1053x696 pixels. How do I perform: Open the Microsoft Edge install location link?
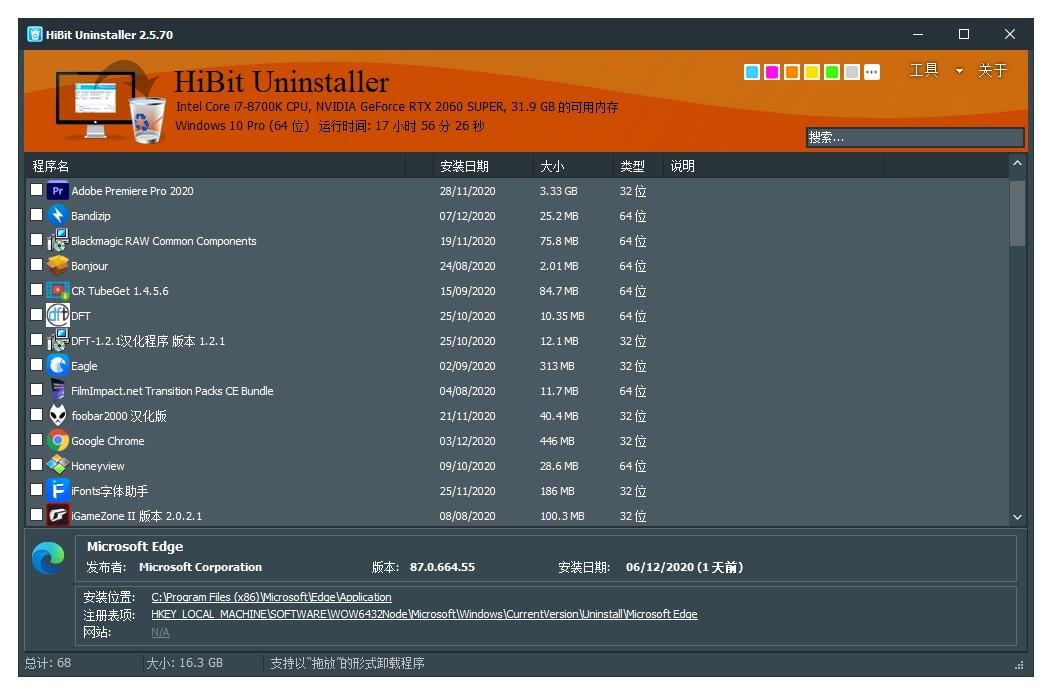point(270,597)
